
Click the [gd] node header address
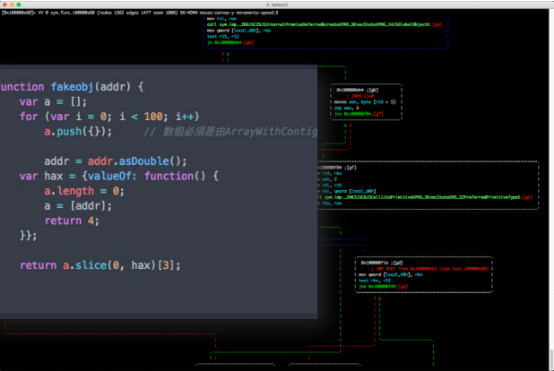point(382,263)
